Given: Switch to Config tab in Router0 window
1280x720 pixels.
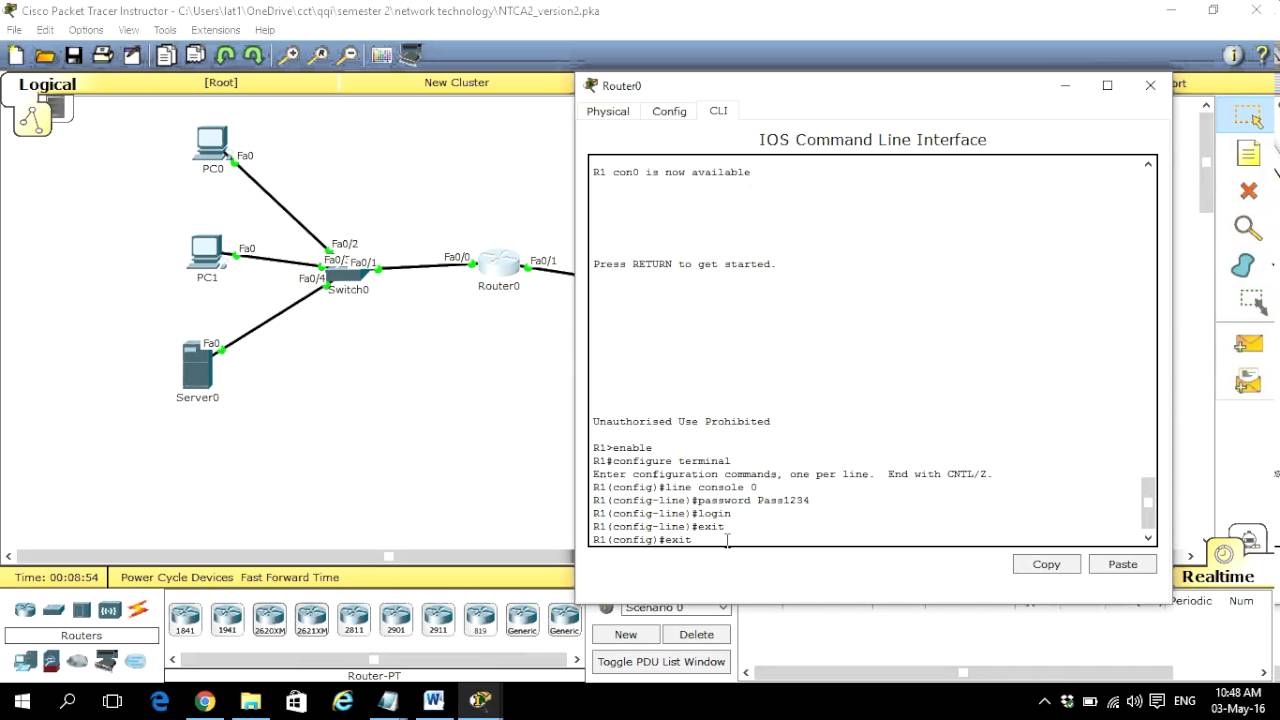Looking at the screenshot, I should click(x=669, y=111).
